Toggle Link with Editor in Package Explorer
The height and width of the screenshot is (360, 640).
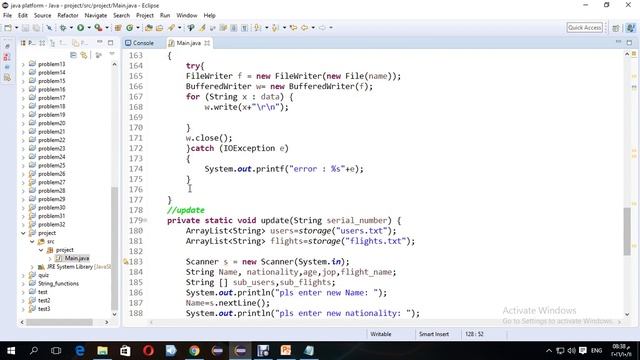tap(84, 55)
